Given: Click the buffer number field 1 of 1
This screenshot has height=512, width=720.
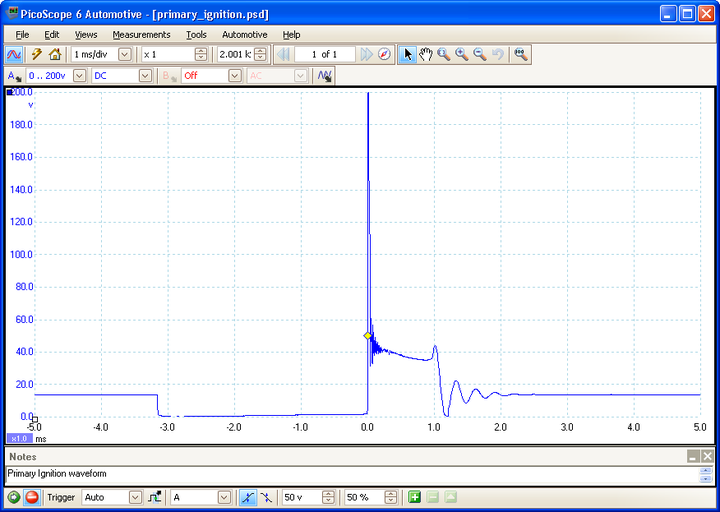Looking at the screenshot, I should [x=325, y=55].
